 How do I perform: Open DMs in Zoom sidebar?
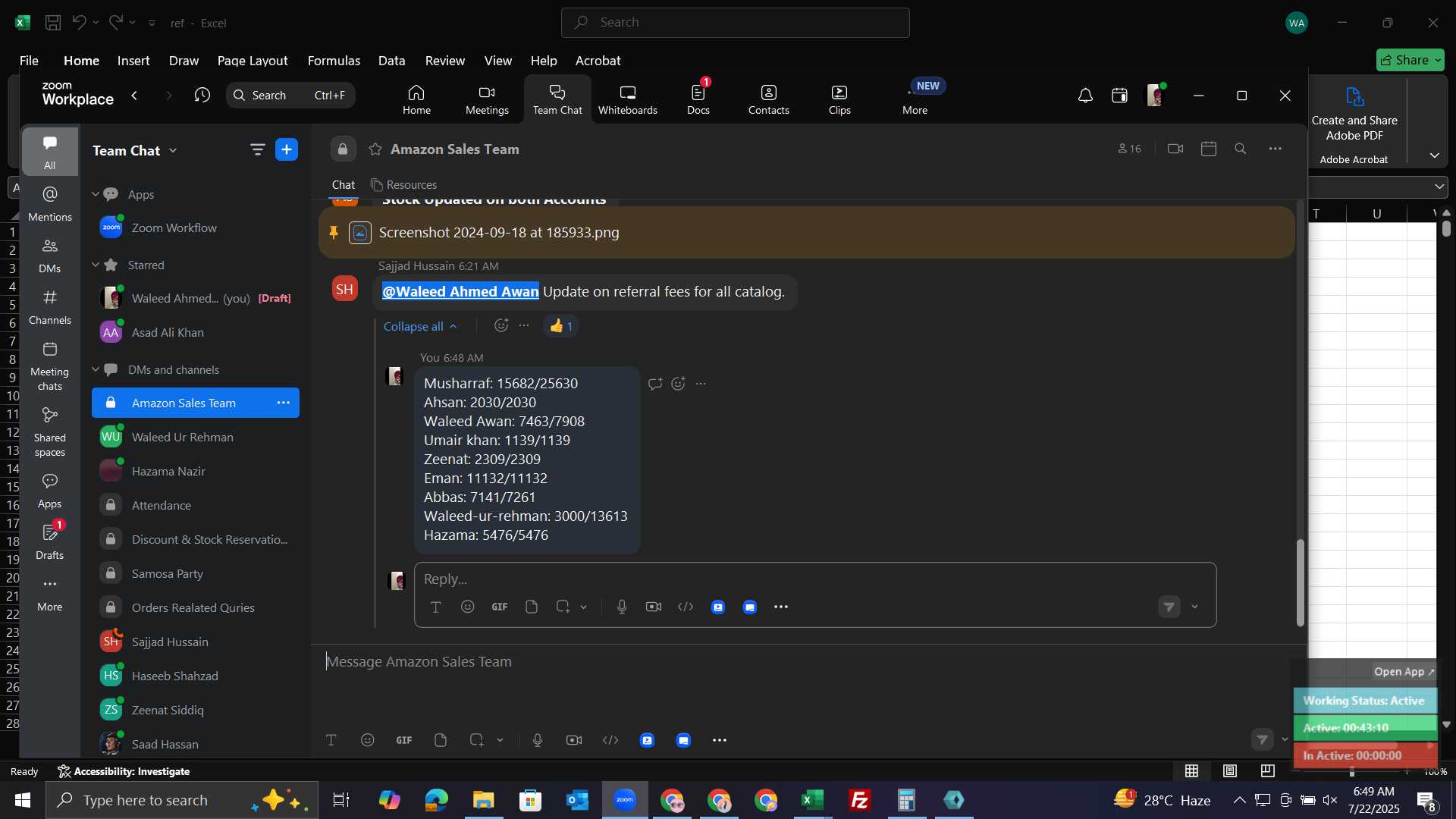50,256
